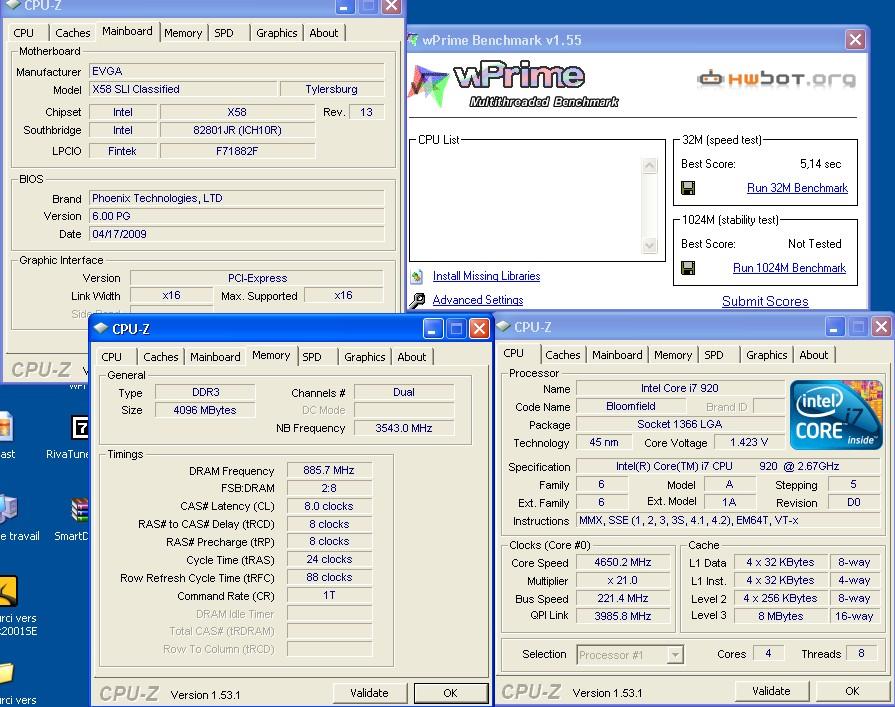The height and width of the screenshot is (707, 895).
Task: Click the CPU-Z title icon in processor window
Action: (x=503, y=326)
